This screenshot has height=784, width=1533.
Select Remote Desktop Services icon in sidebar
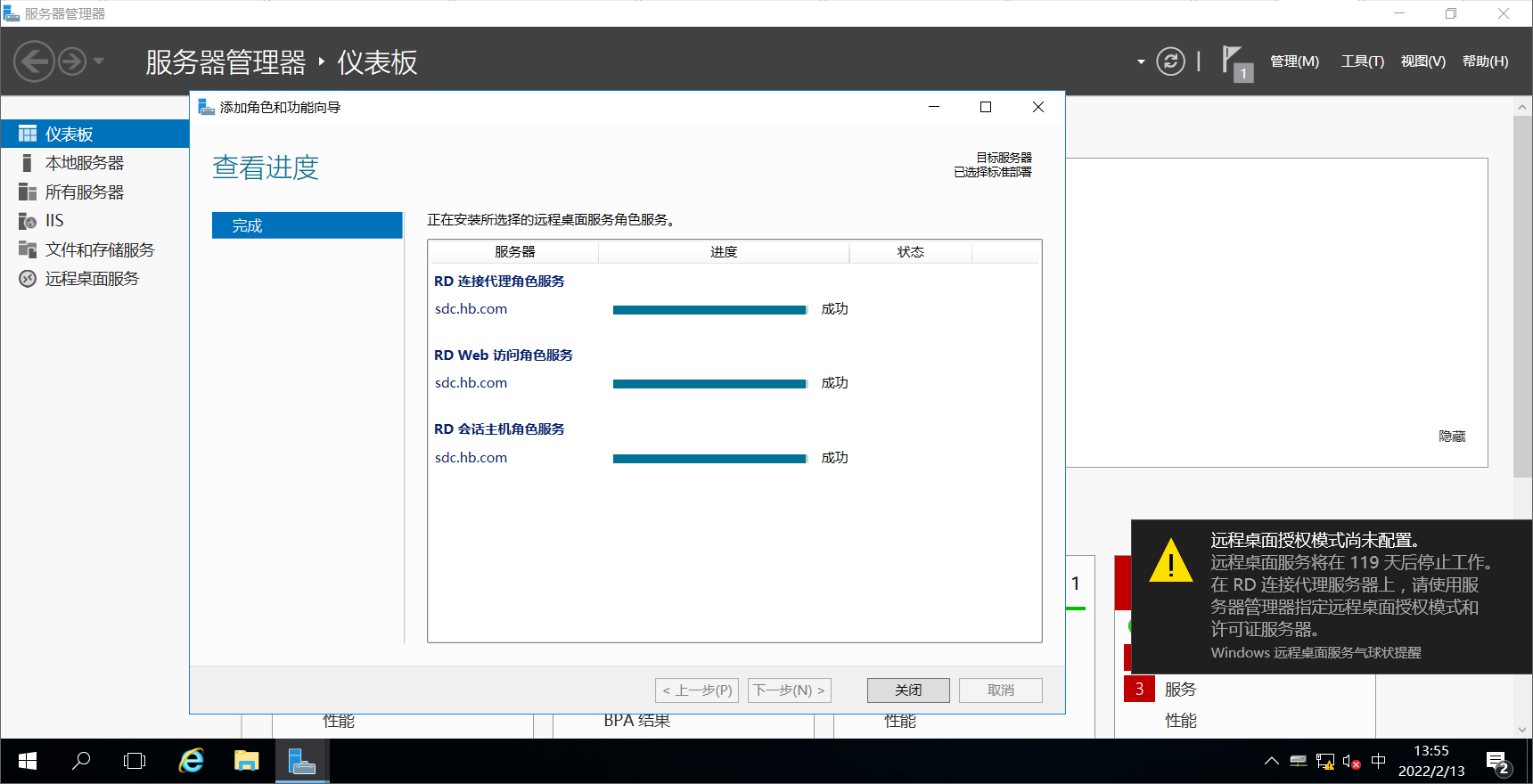click(x=28, y=279)
